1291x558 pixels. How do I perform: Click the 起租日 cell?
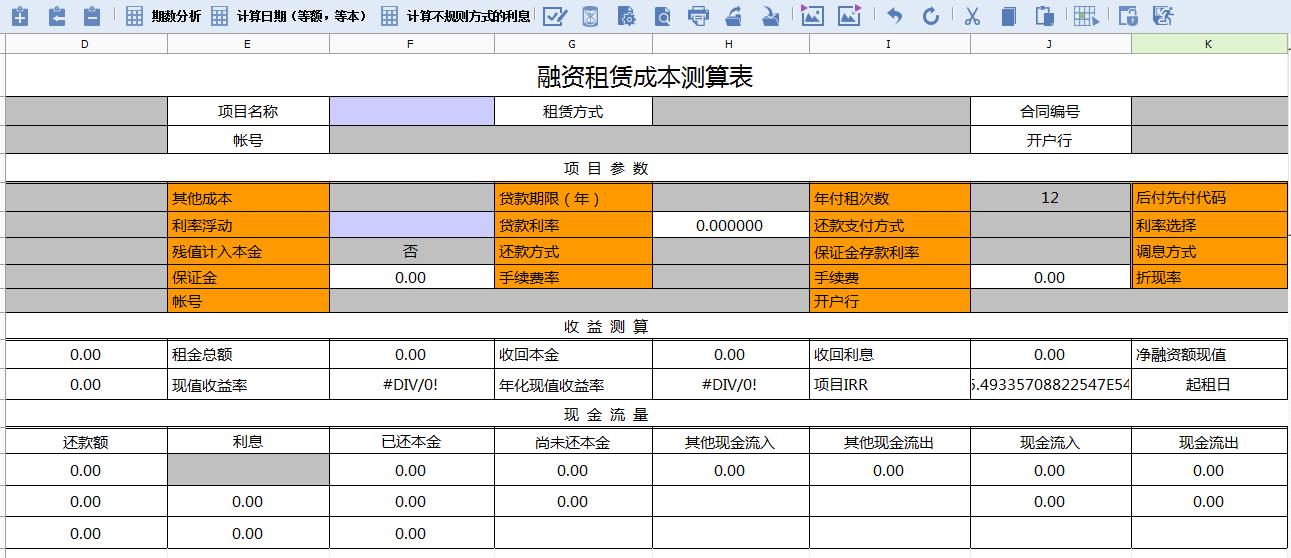1209,384
